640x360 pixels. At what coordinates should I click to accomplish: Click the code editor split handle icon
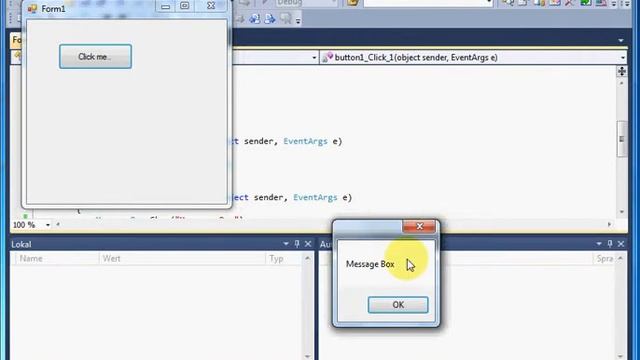(x=622, y=71)
